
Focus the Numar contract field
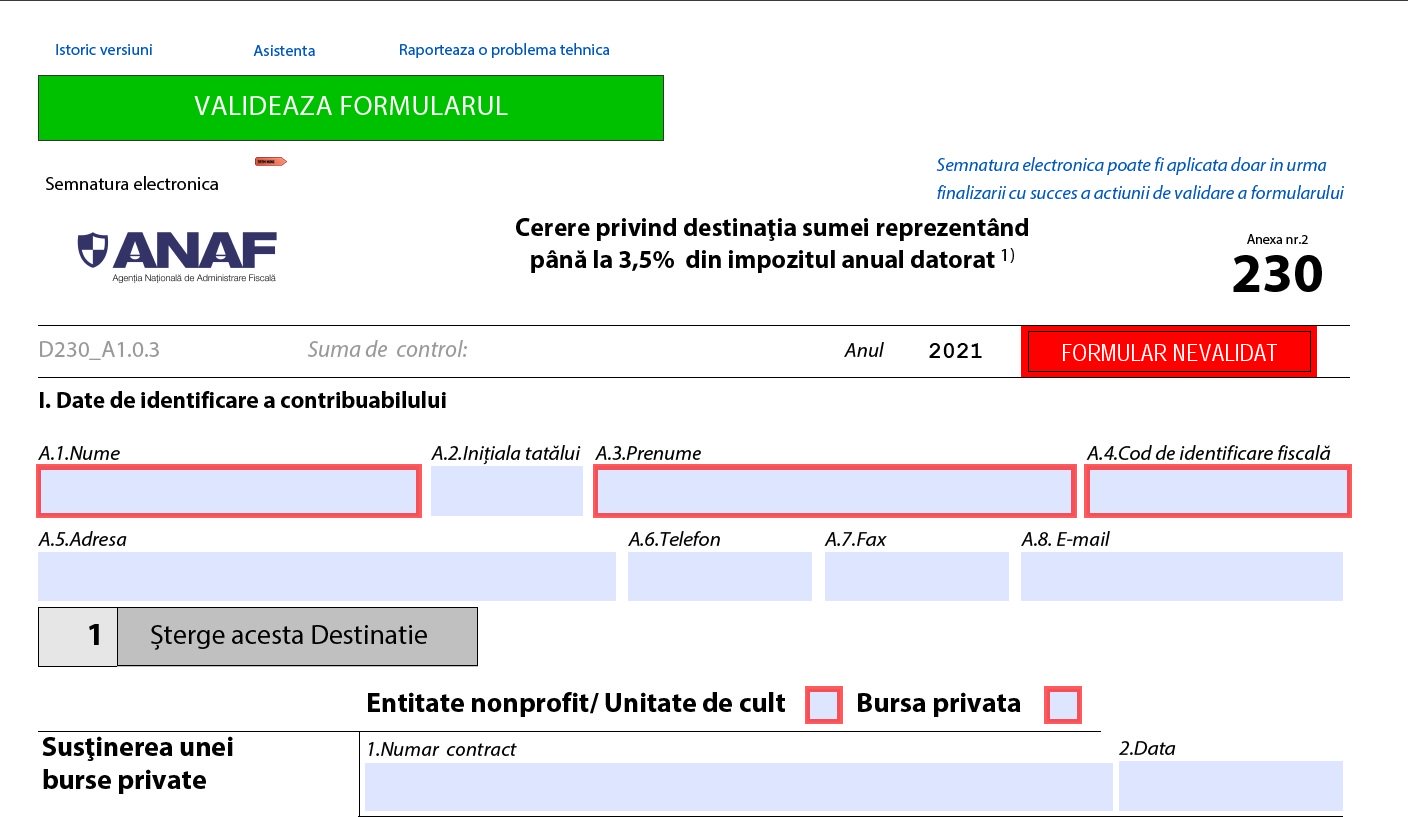point(738,786)
